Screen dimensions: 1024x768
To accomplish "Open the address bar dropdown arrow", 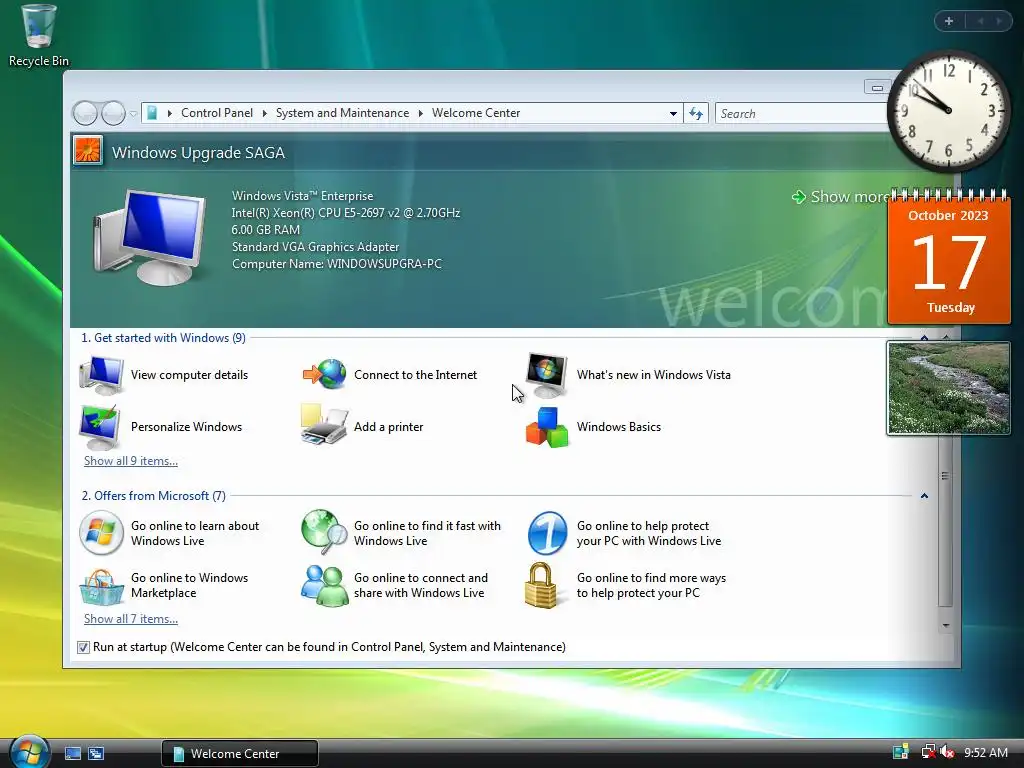I will point(673,114).
